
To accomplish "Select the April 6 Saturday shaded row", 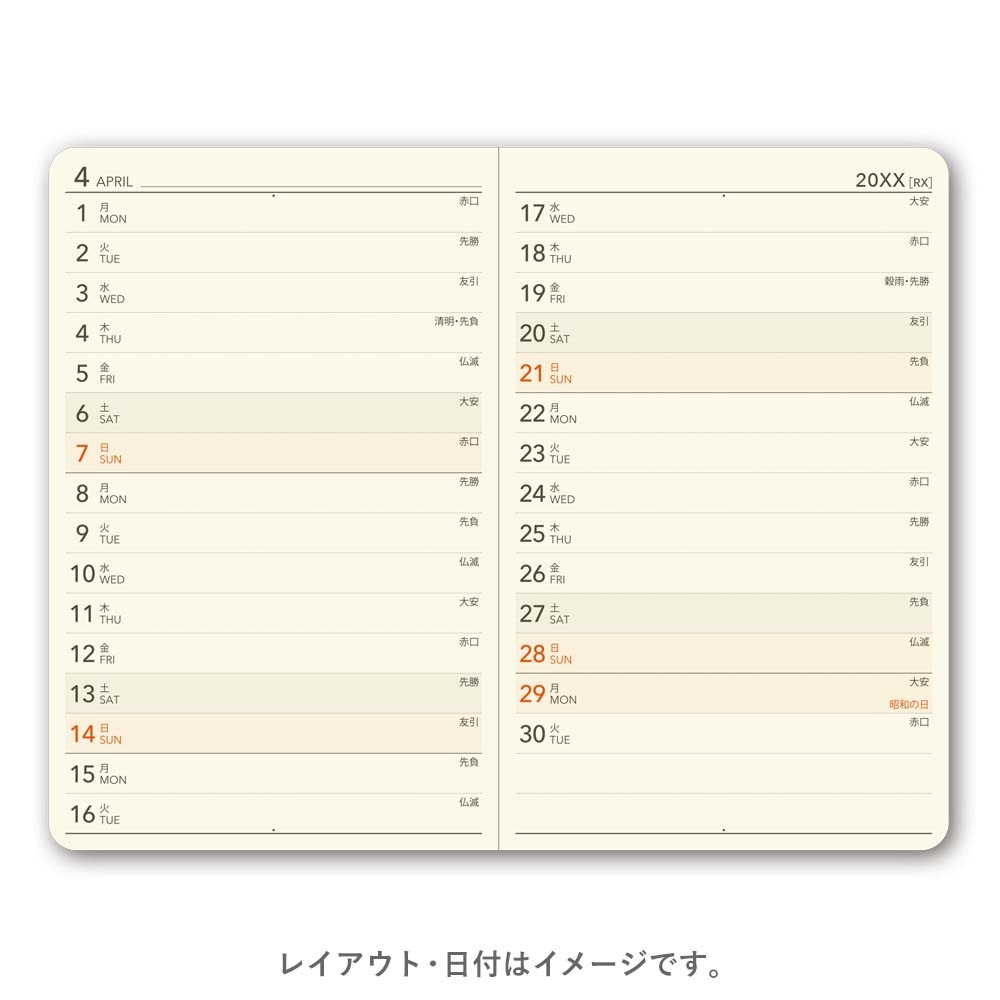I will [x=273, y=413].
